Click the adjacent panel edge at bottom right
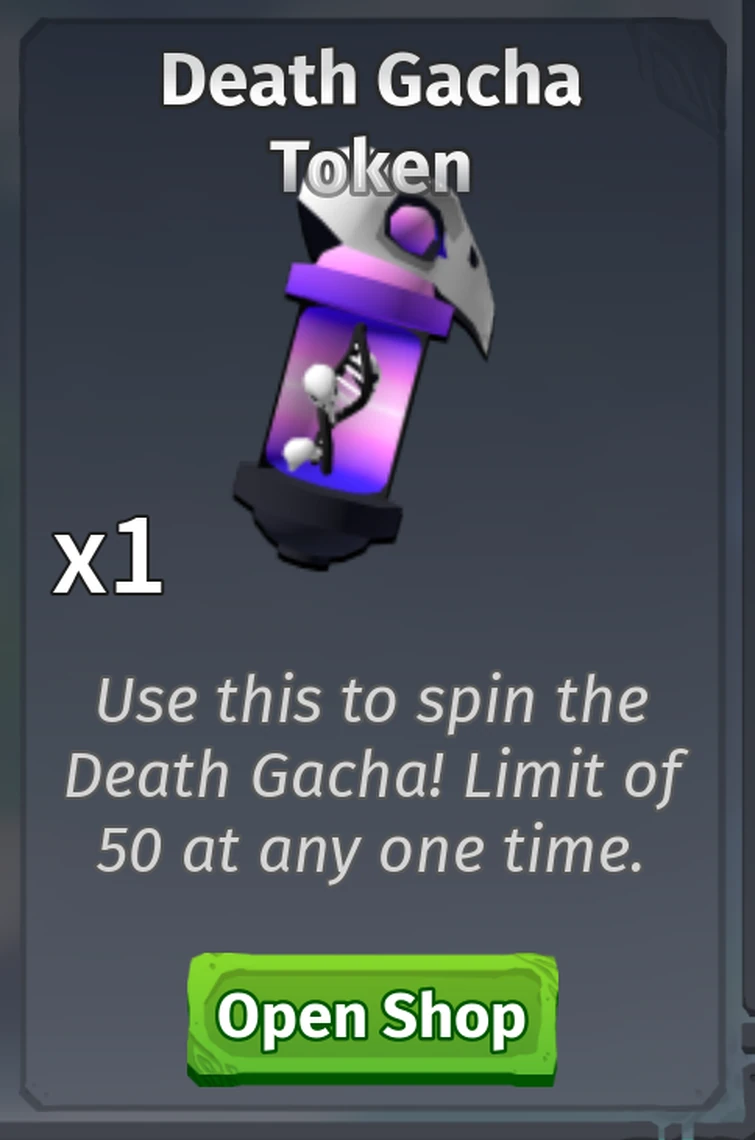This screenshot has width=755, height=1140. tap(746, 1047)
